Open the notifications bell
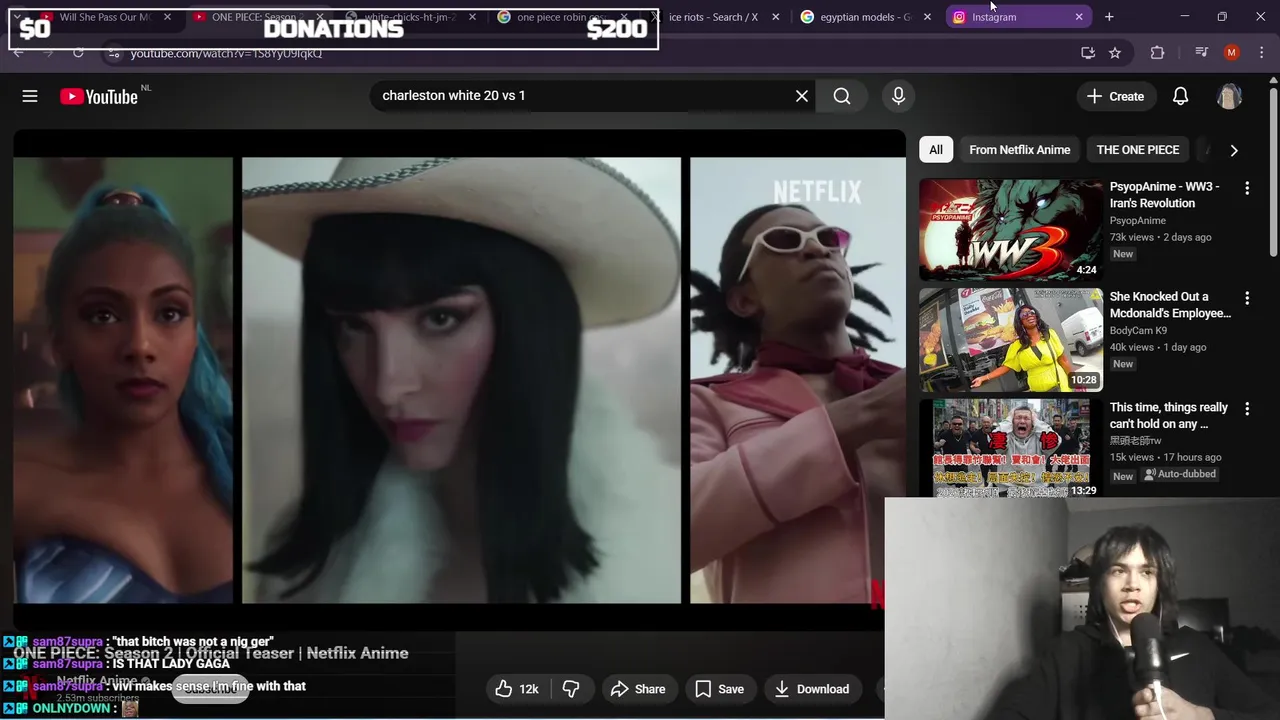This screenshot has width=1280, height=720. point(1180,96)
